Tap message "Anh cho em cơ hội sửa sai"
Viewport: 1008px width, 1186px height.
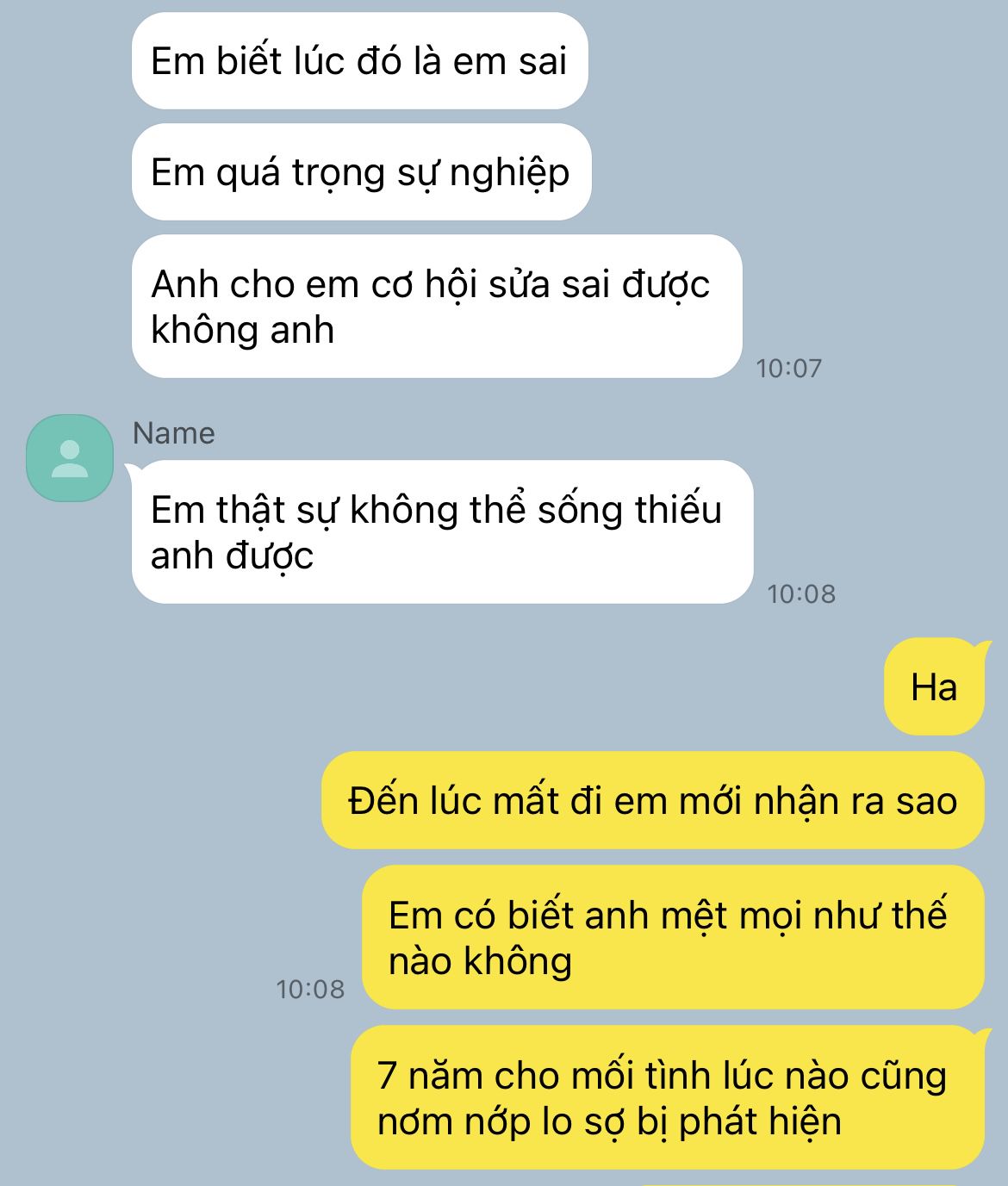(x=437, y=307)
